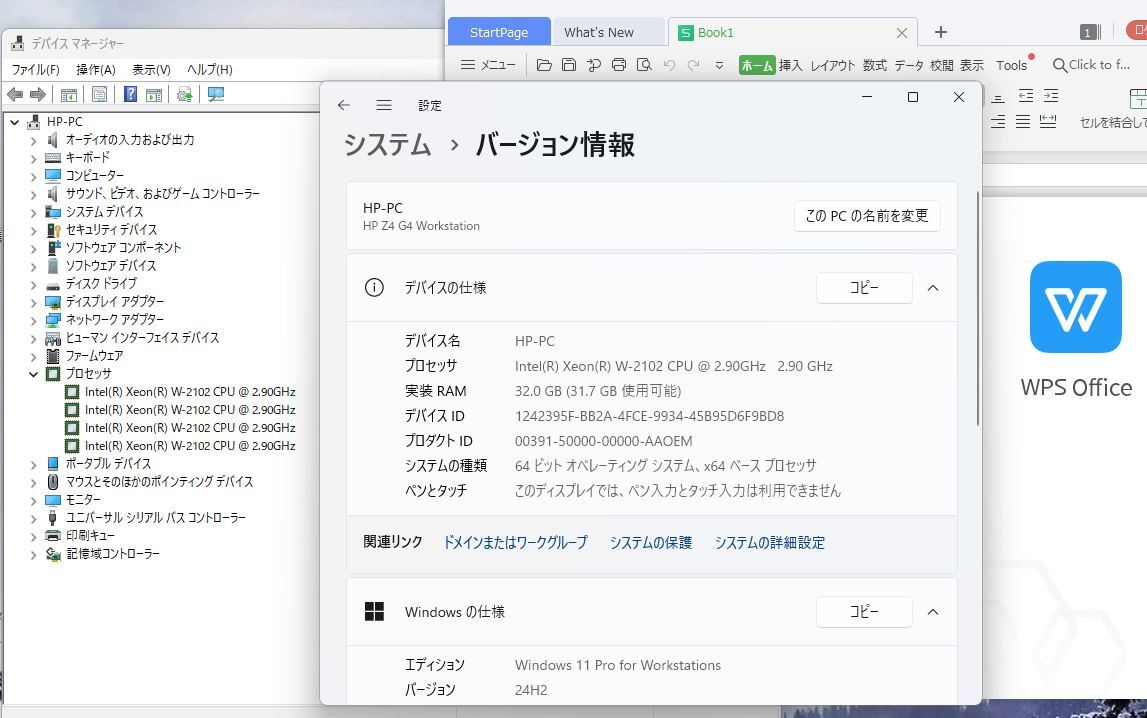The width and height of the screenshot is (1147, 718).
Task: Click the scan for hardware changes monitor icon
Action: pyautogui.click(x=216, y=94)
